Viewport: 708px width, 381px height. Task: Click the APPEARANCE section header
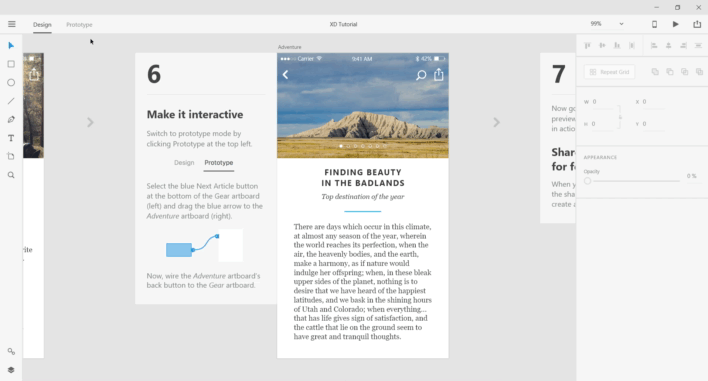tap(600, 158)
